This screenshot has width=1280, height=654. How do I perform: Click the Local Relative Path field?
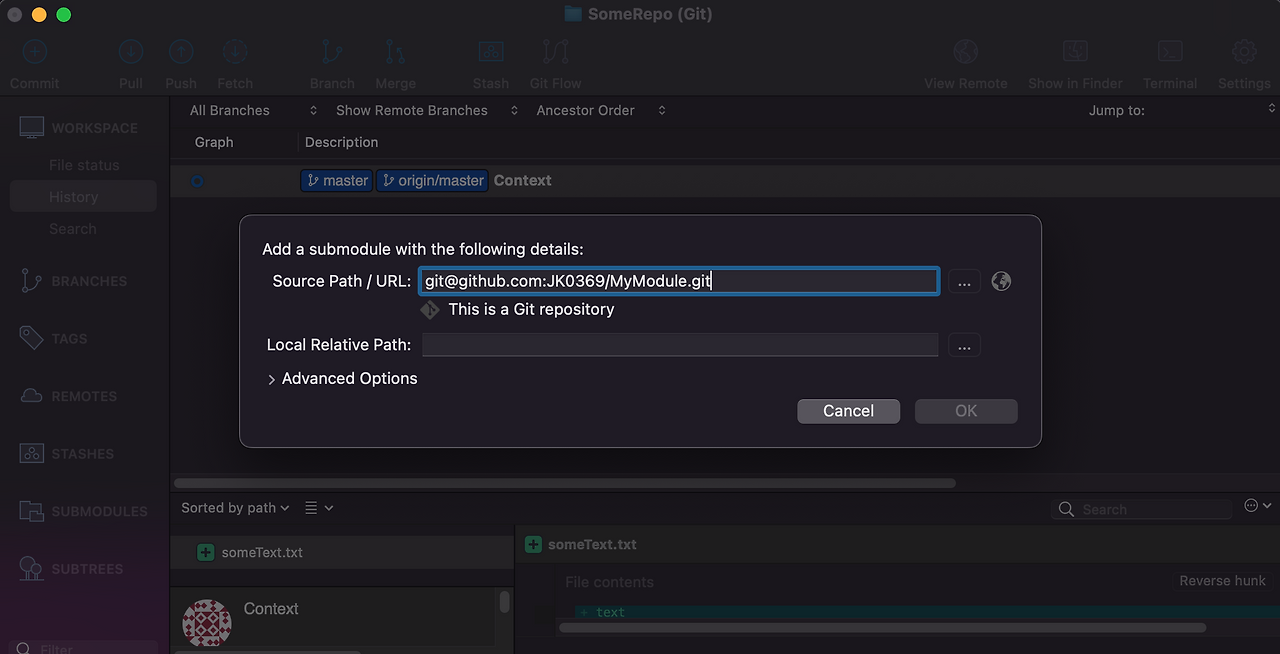(x=680, y=345)
